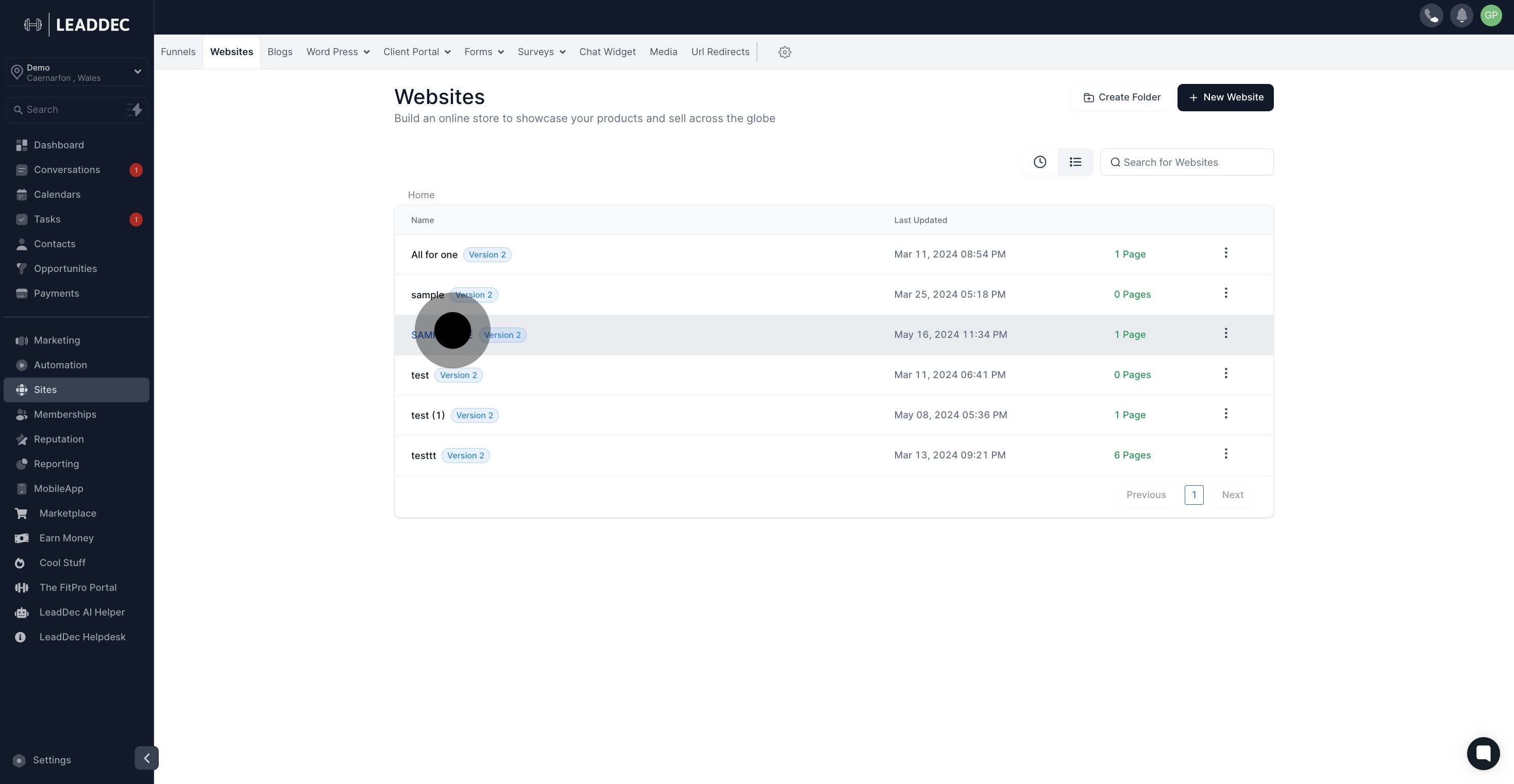Collapse the left sidebar

[x=146, y=758]
